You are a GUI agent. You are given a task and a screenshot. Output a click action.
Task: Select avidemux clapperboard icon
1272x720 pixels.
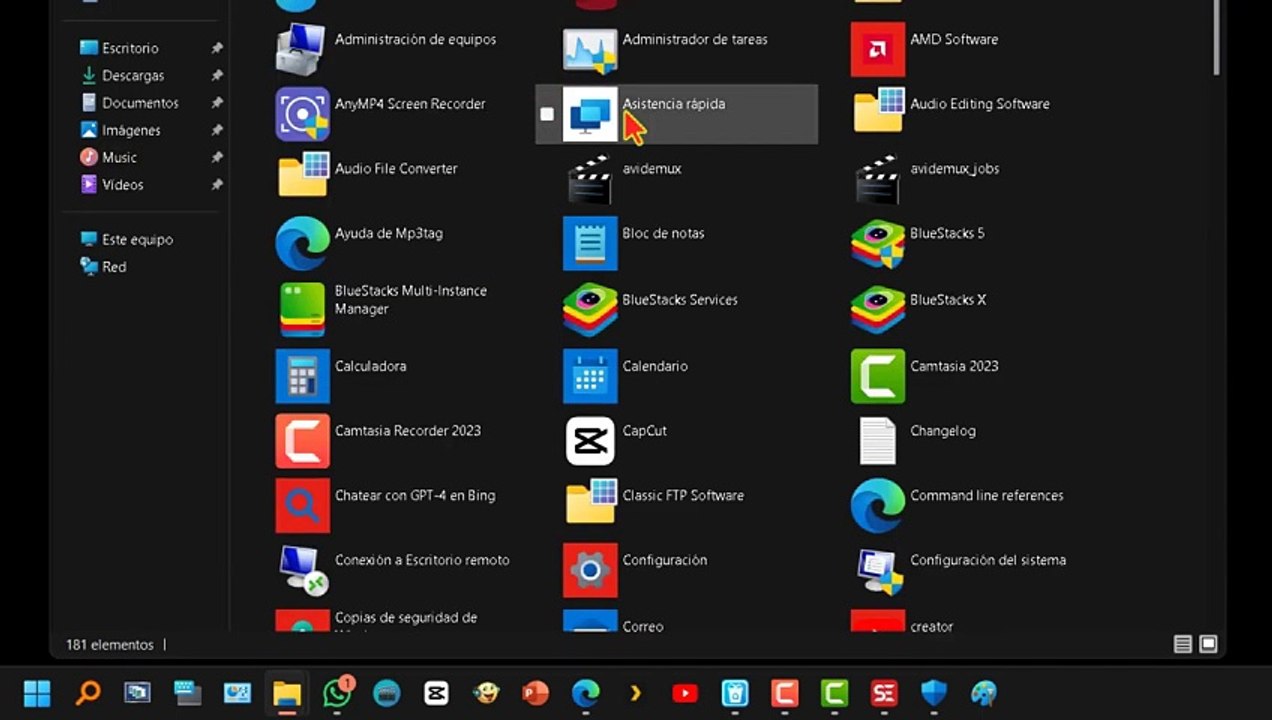(590, 179)
